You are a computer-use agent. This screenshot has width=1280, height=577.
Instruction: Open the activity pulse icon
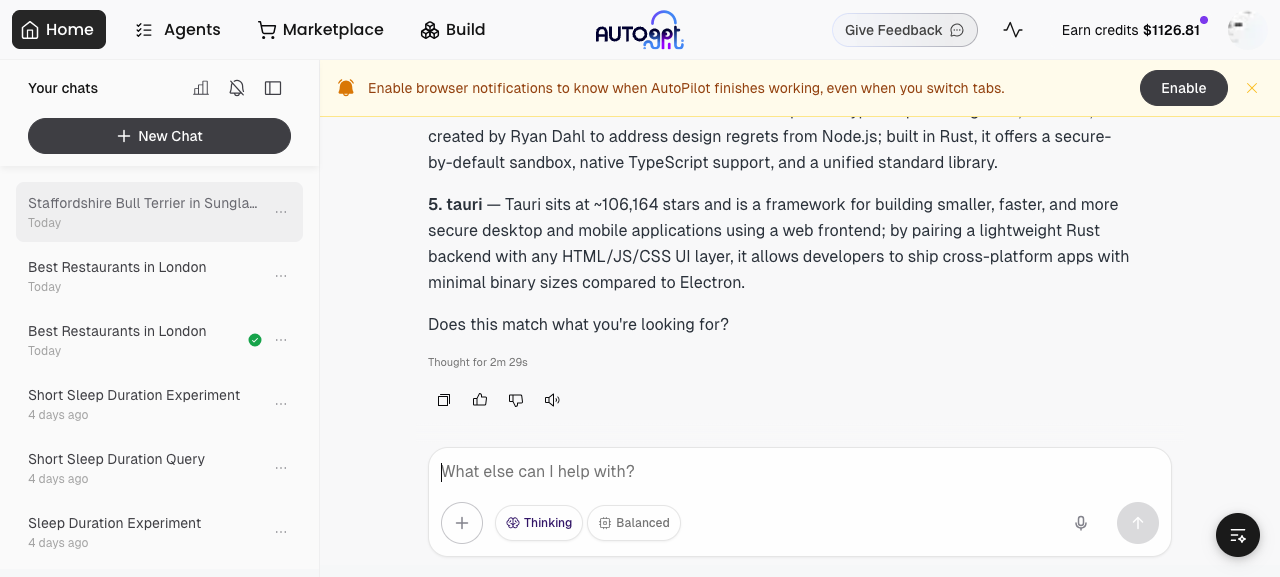click(1013, 30)
